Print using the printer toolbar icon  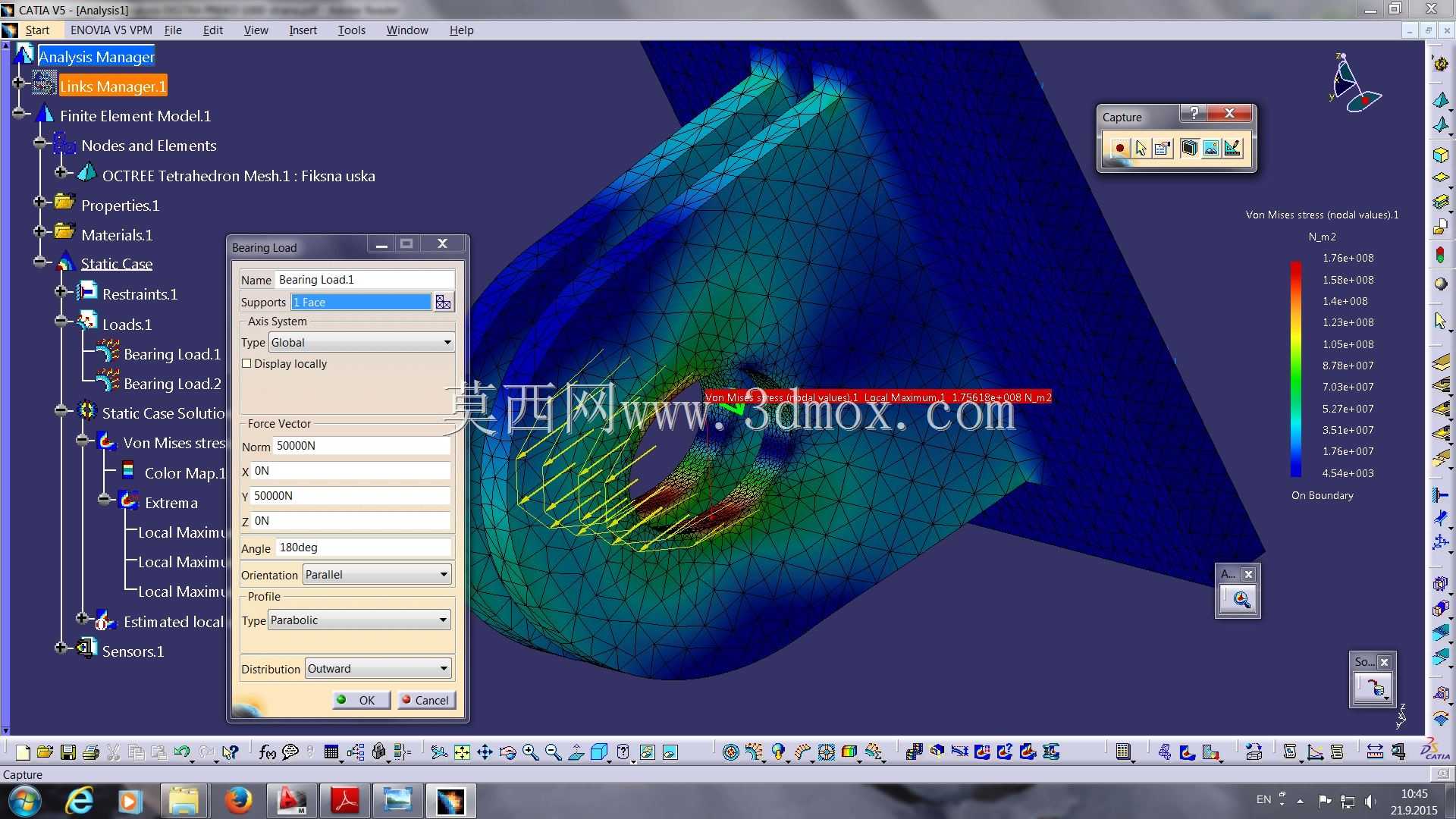click(91, 752)
